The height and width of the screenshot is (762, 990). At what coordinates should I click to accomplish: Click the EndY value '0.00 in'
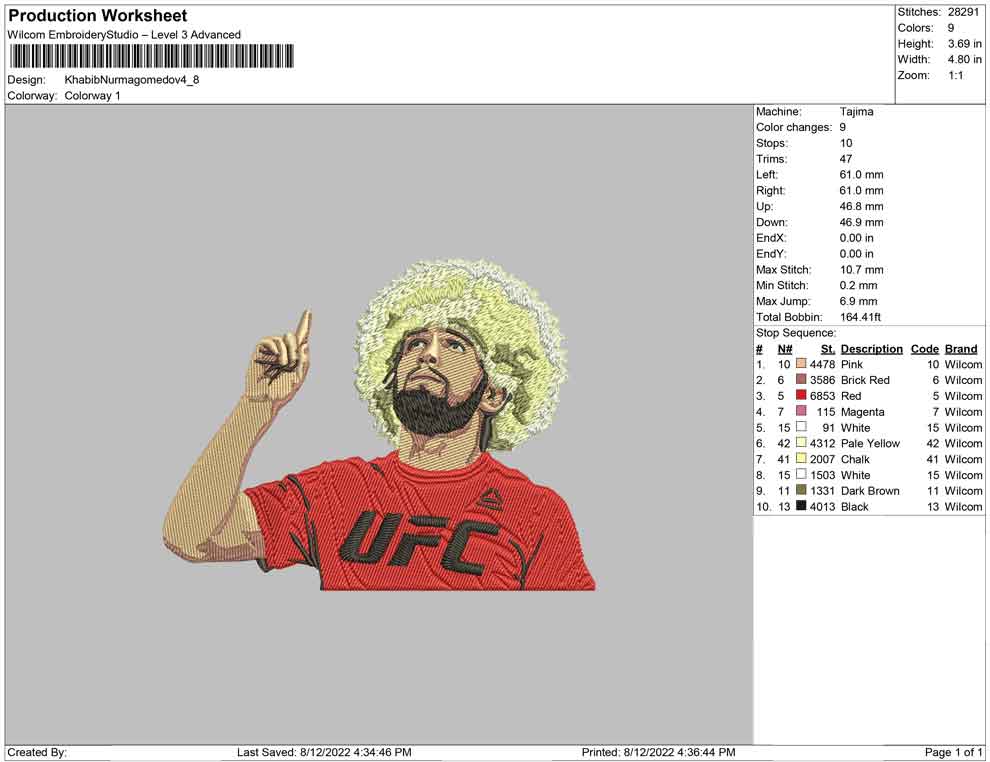857,254
